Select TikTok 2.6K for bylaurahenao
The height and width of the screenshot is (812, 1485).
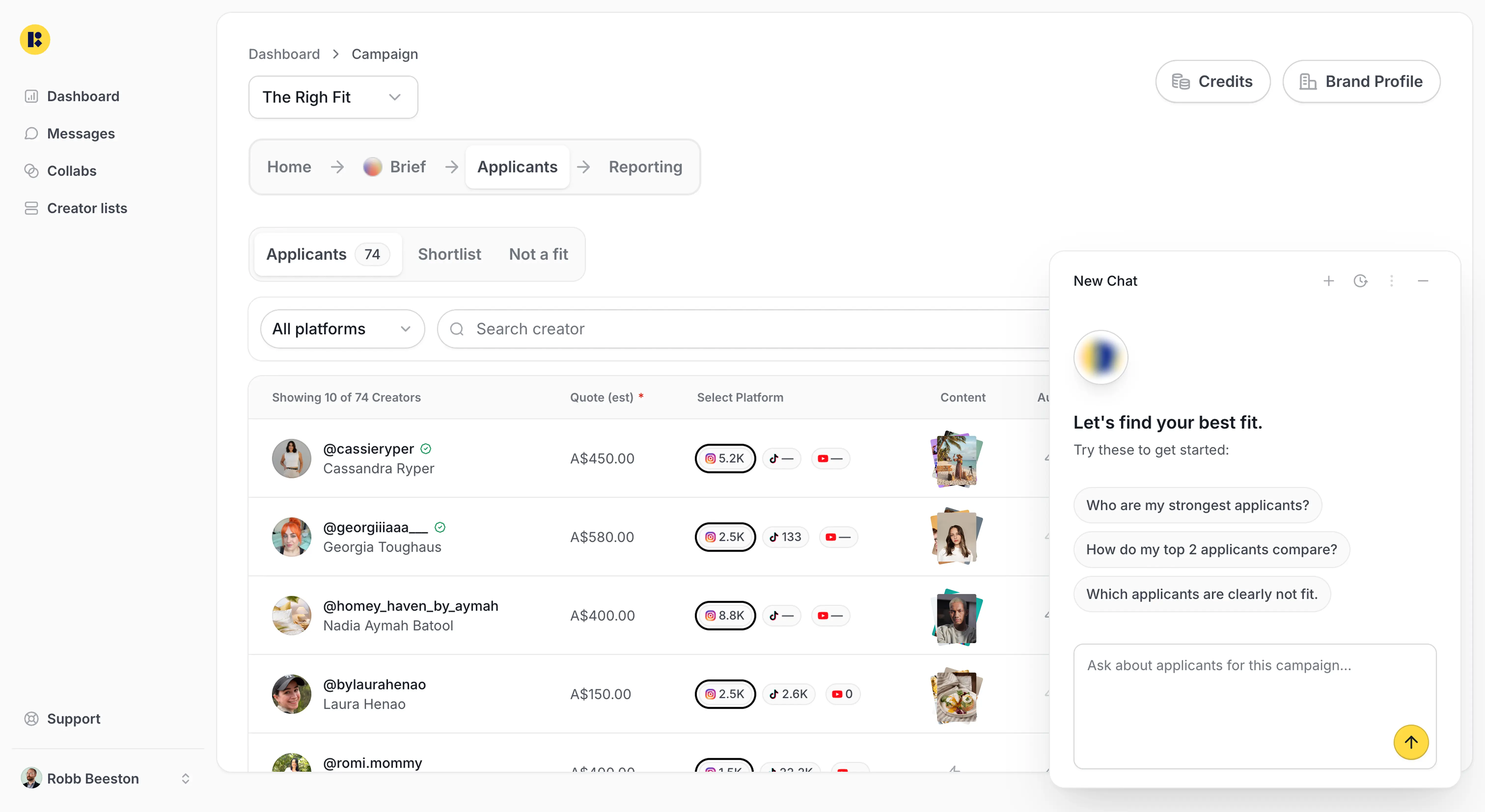[x=789, y=694]
